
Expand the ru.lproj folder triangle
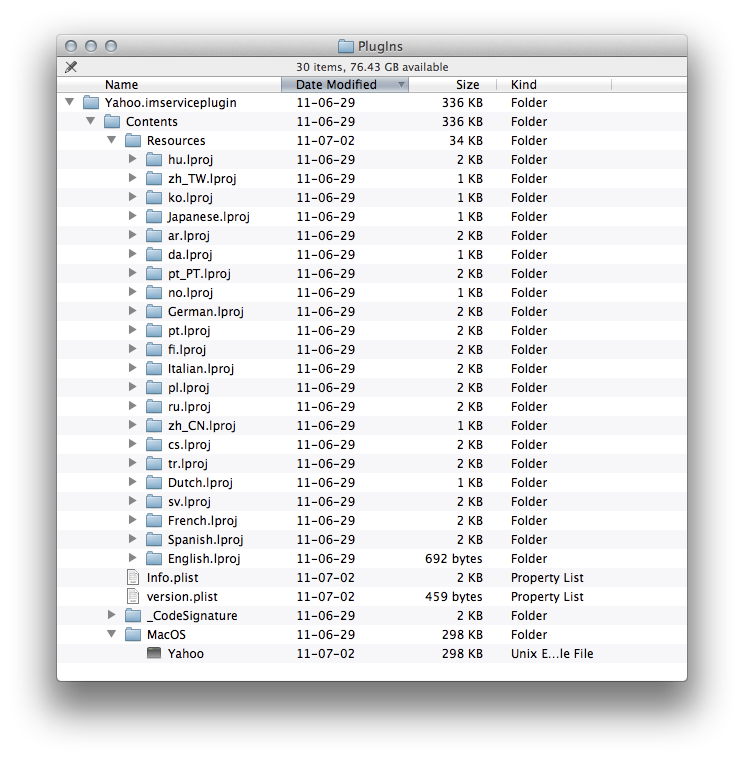[132, 406]
